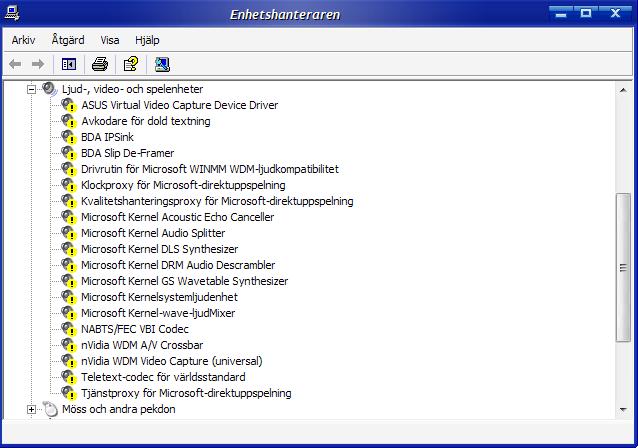
Task: Select the Ljud-, video- och spelenheter category
Action: coord(132,89)
